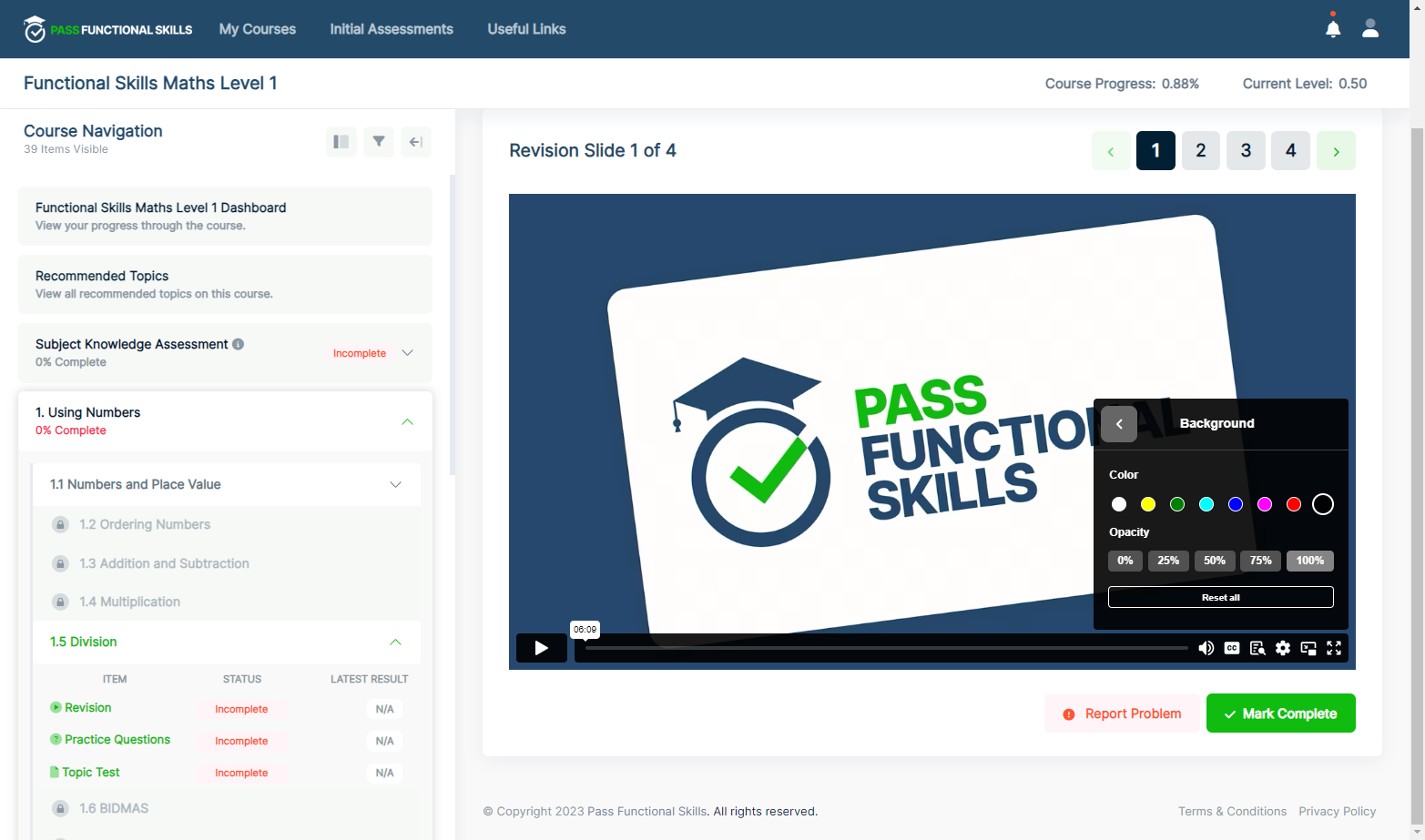
Task: Switch to revision slide 3
Action: point(1246,151)
